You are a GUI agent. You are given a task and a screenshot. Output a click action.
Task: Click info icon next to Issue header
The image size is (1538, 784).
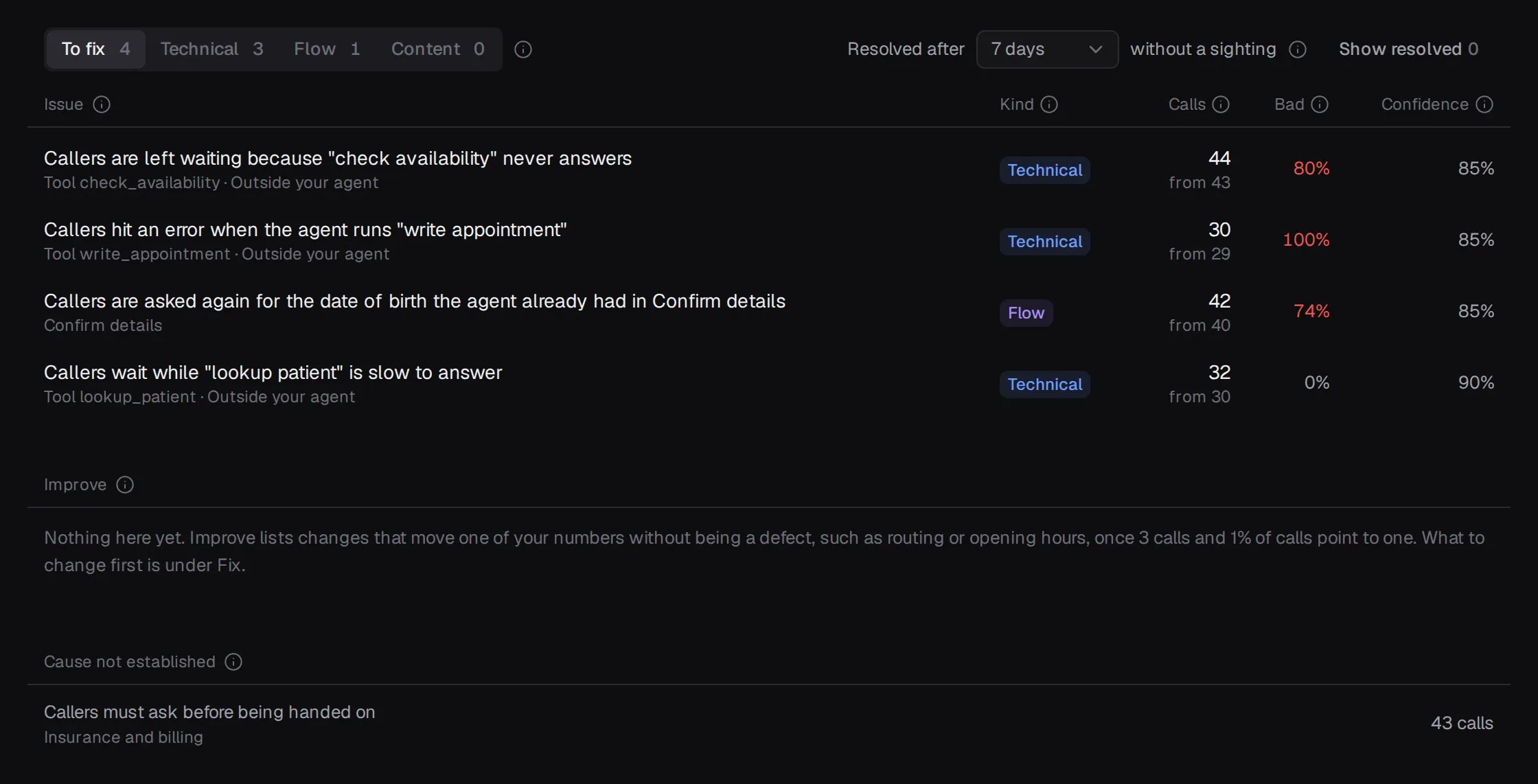(102, 104)
